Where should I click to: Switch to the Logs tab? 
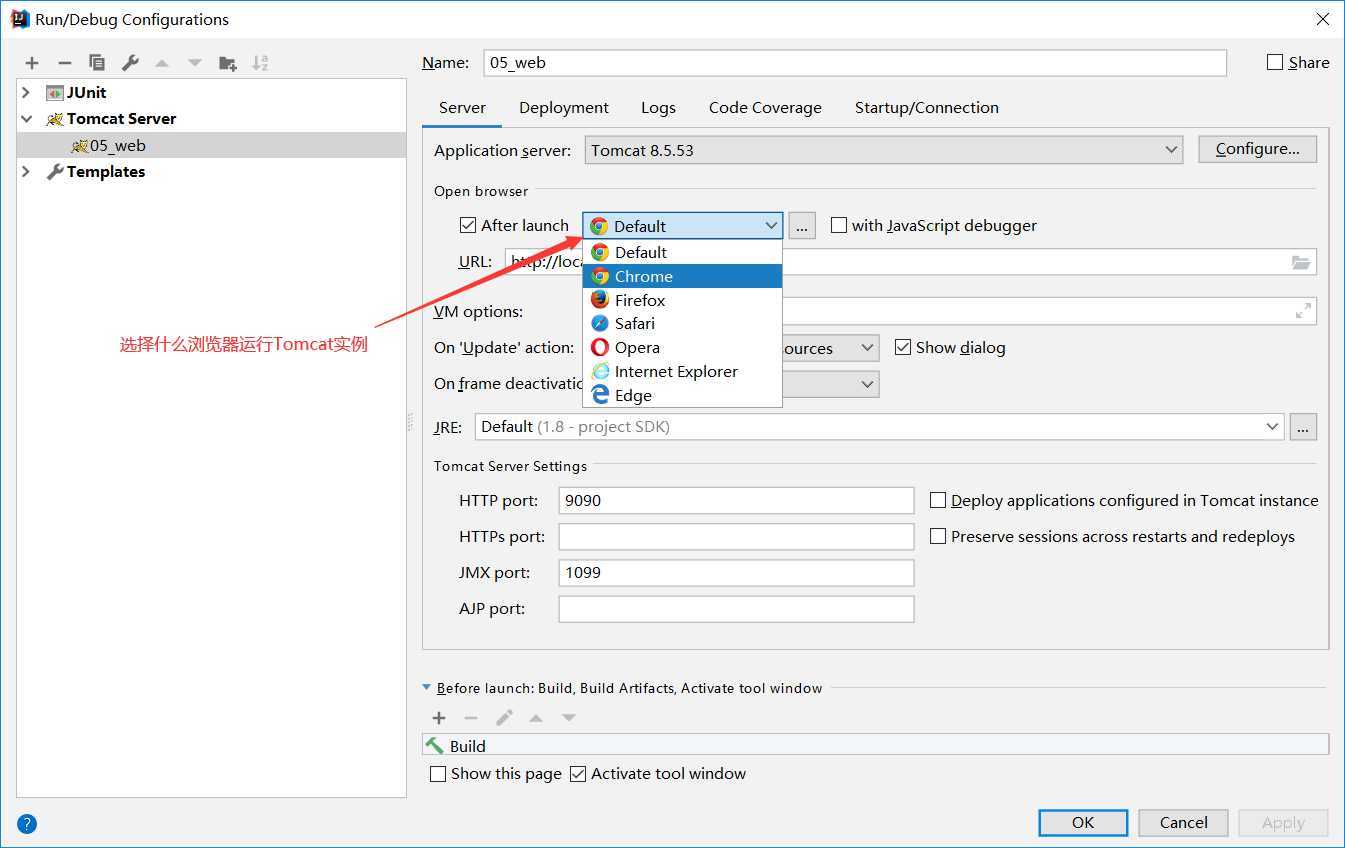coord(658,108)
